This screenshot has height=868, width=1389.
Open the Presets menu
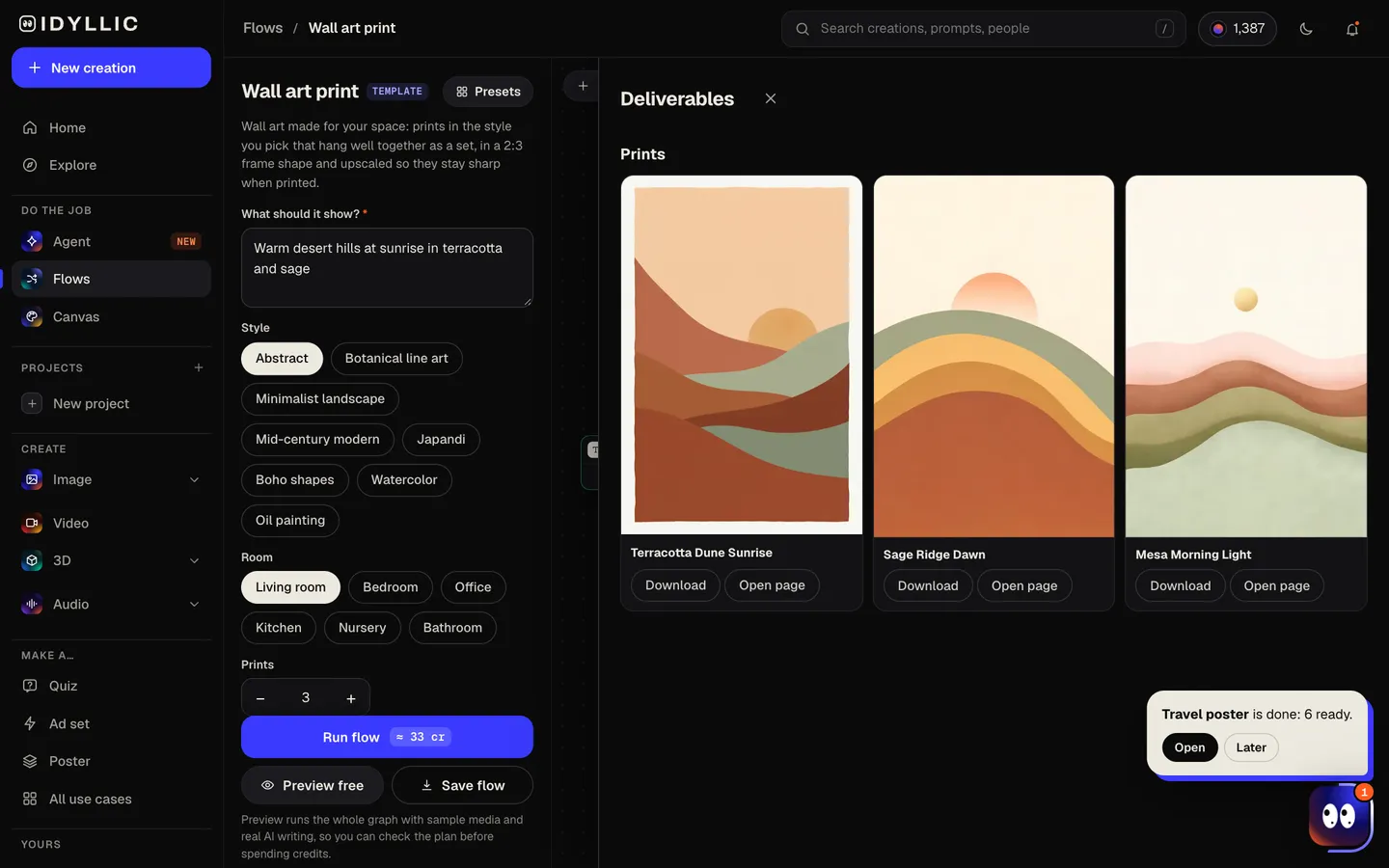[488, 92]
